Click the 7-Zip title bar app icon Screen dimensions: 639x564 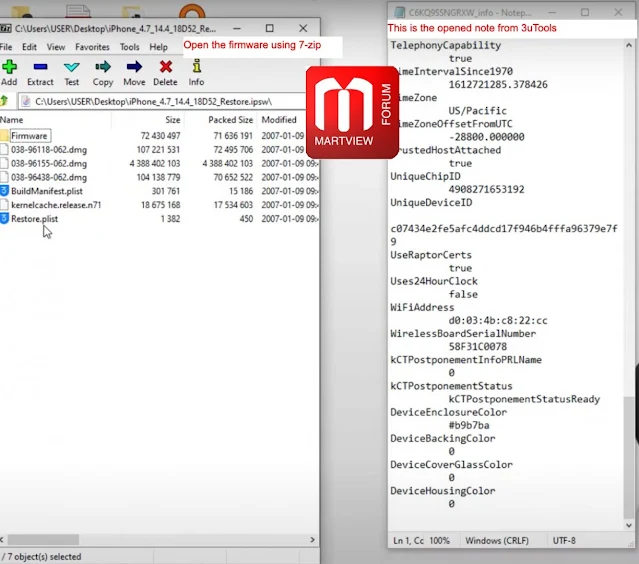6,28
